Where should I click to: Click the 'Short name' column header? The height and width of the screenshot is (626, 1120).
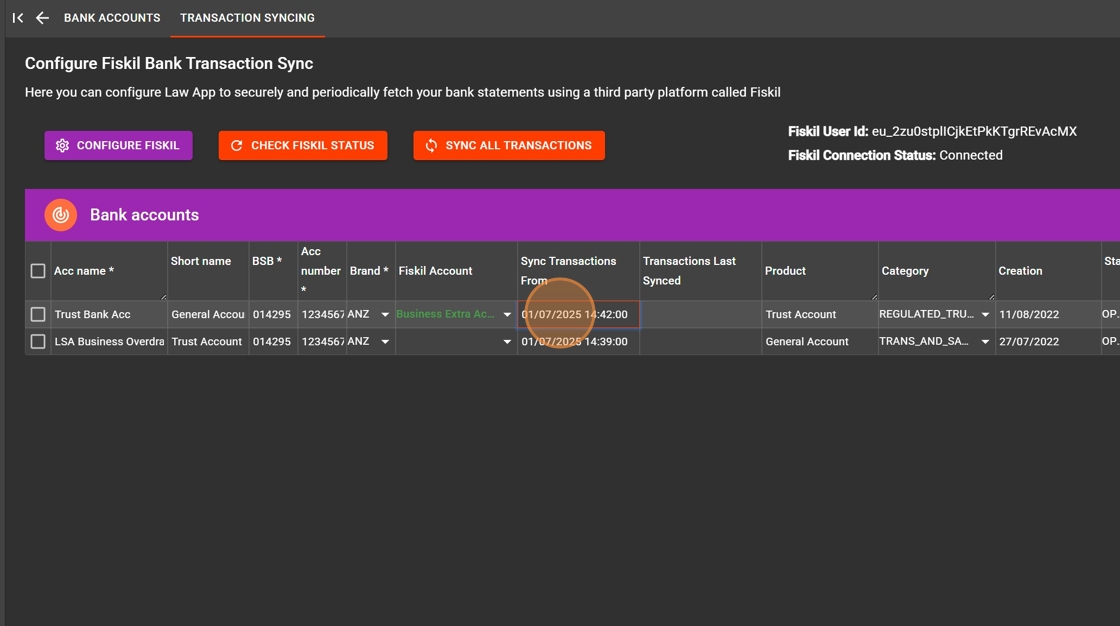click(208, 271)
